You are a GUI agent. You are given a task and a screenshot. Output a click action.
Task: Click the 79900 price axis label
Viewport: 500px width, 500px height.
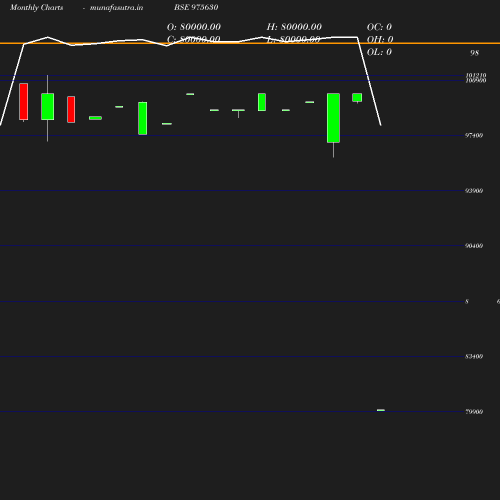pos(474,412)
